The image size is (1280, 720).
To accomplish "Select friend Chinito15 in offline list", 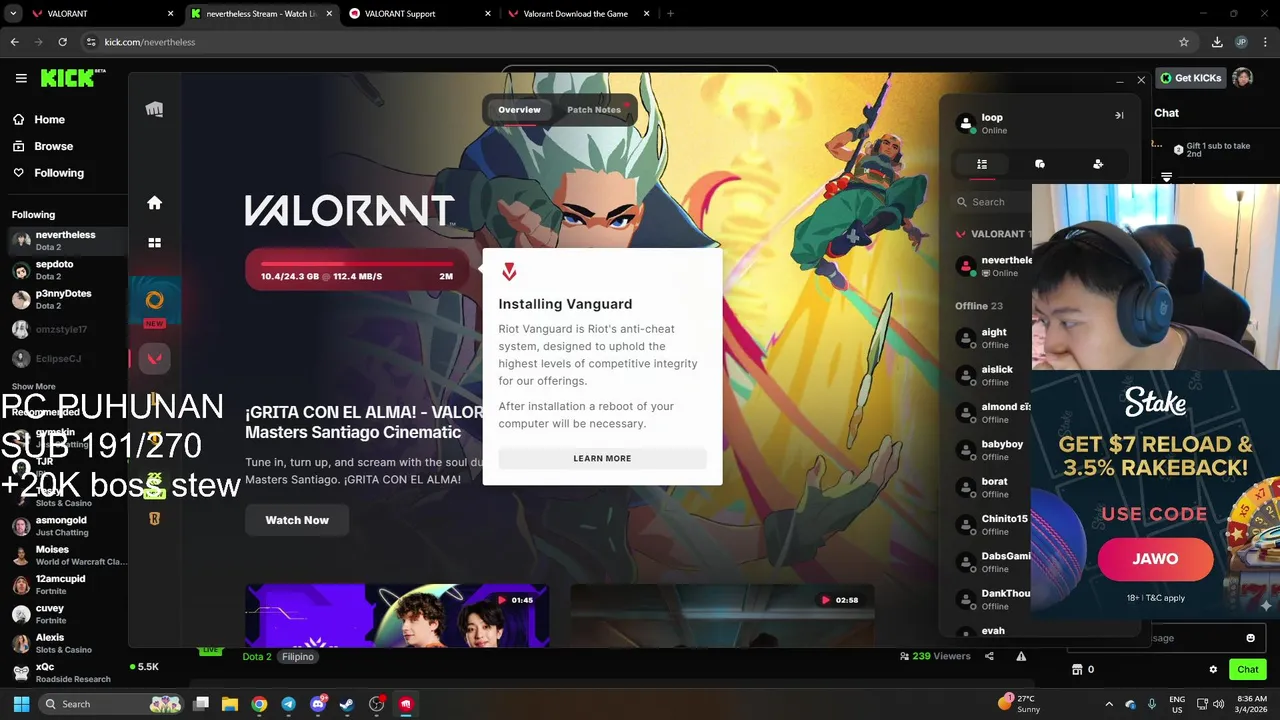I will coord(992,525).
